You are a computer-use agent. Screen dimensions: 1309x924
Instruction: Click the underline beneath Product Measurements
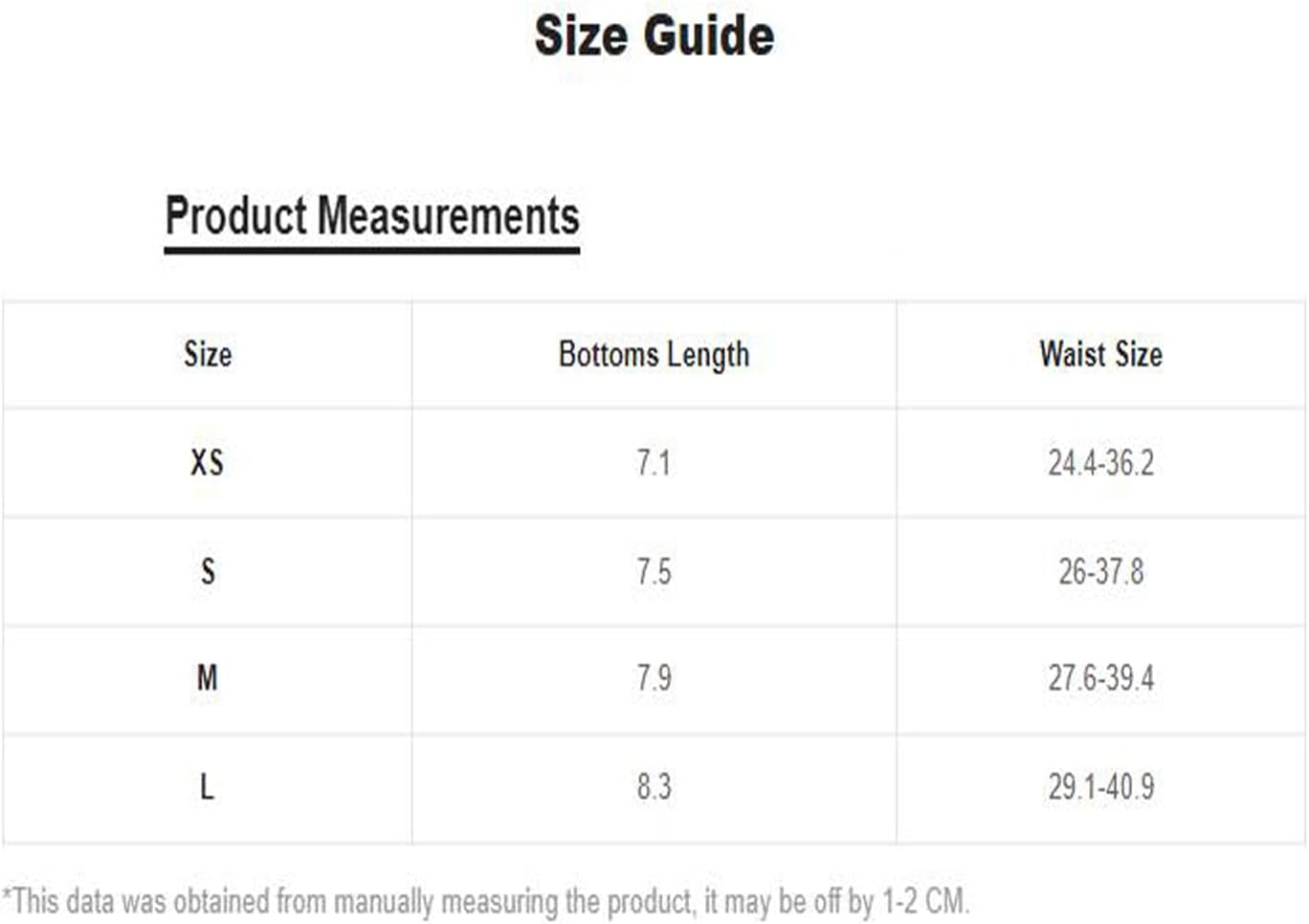click(372, 251)
